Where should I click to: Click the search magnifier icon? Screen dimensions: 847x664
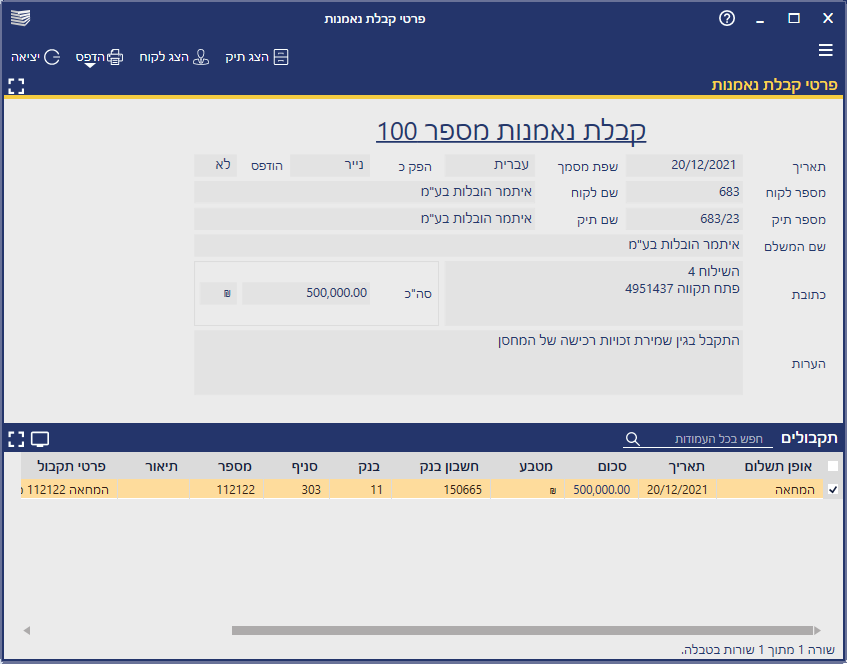click(633, 439)
